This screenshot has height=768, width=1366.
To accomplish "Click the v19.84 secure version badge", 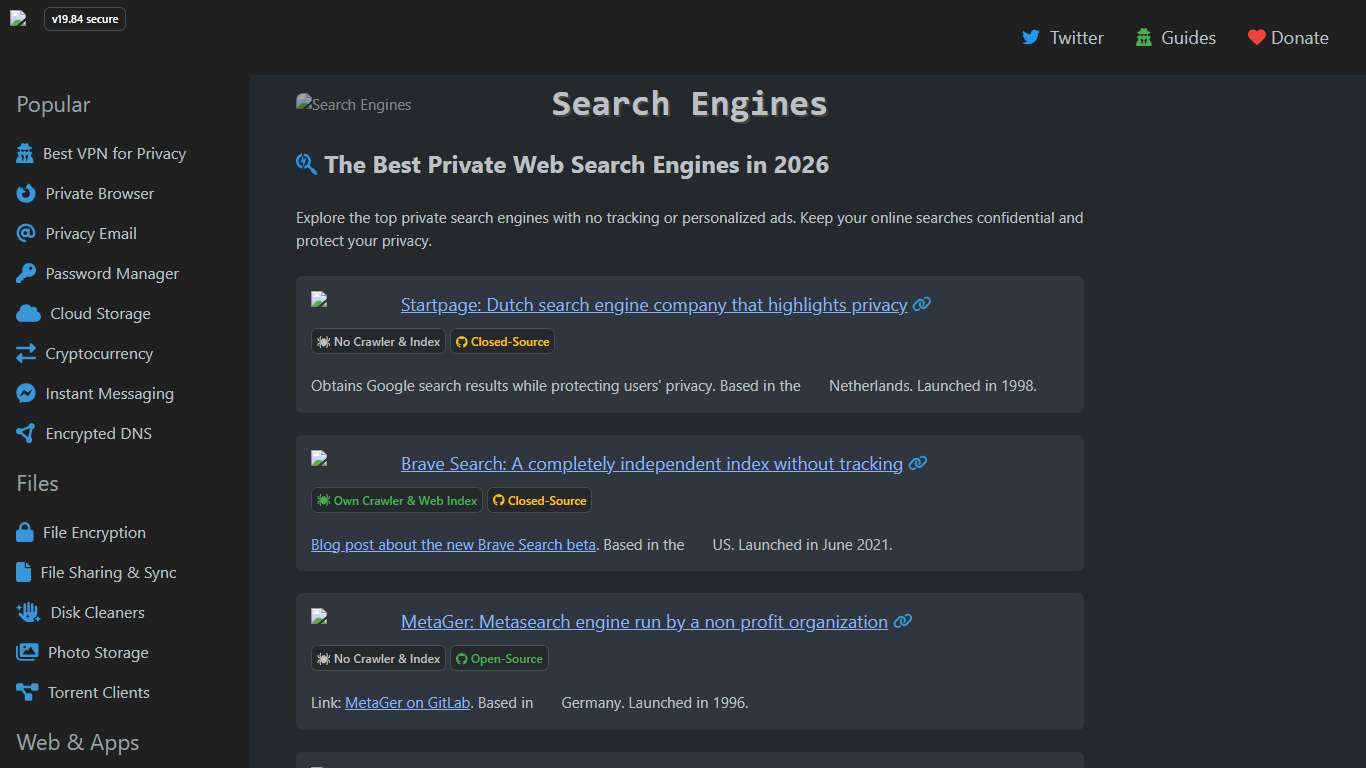I will pyautogui.click(x=85, y=18).
